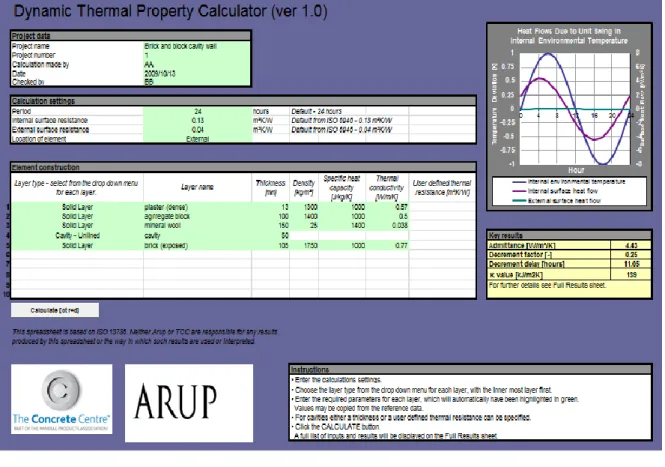
Task: Select aggregate block conductivity '0.5'
Action: pos(388,216)
